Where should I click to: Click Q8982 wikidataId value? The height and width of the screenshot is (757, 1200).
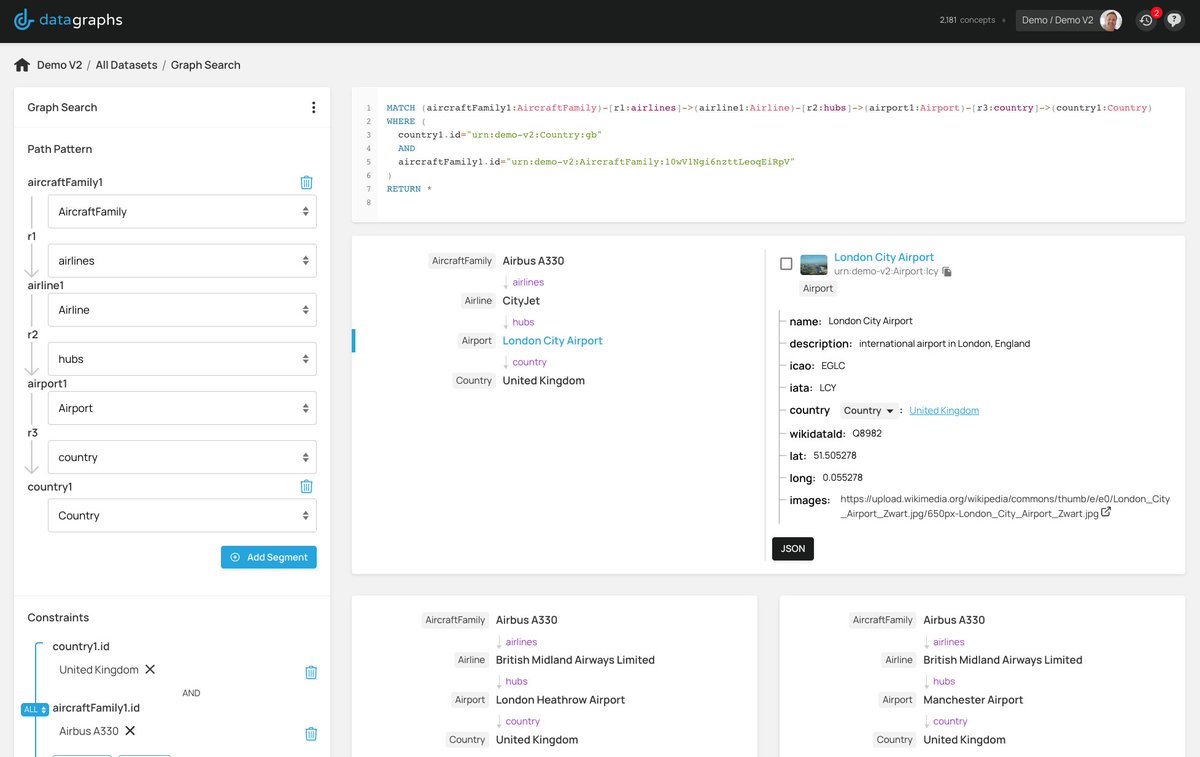coord(867,434)
